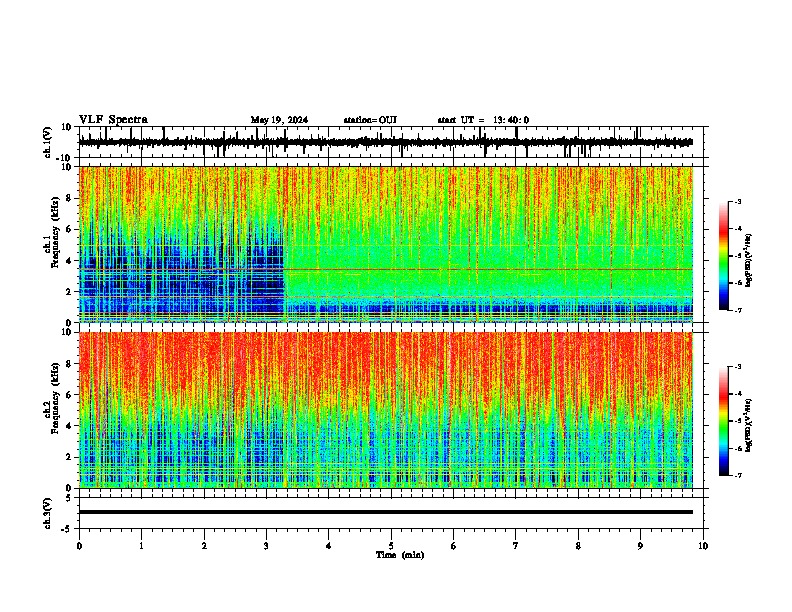Click the Time axis tick label 9

tap(640, 546)
